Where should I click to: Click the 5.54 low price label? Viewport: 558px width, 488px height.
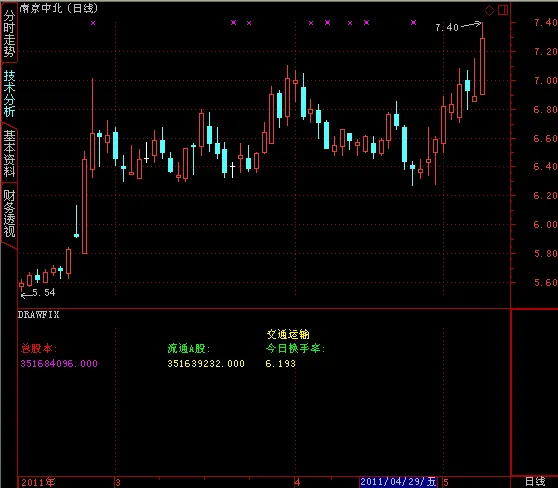pyautogui.click(x=44, y=293)
